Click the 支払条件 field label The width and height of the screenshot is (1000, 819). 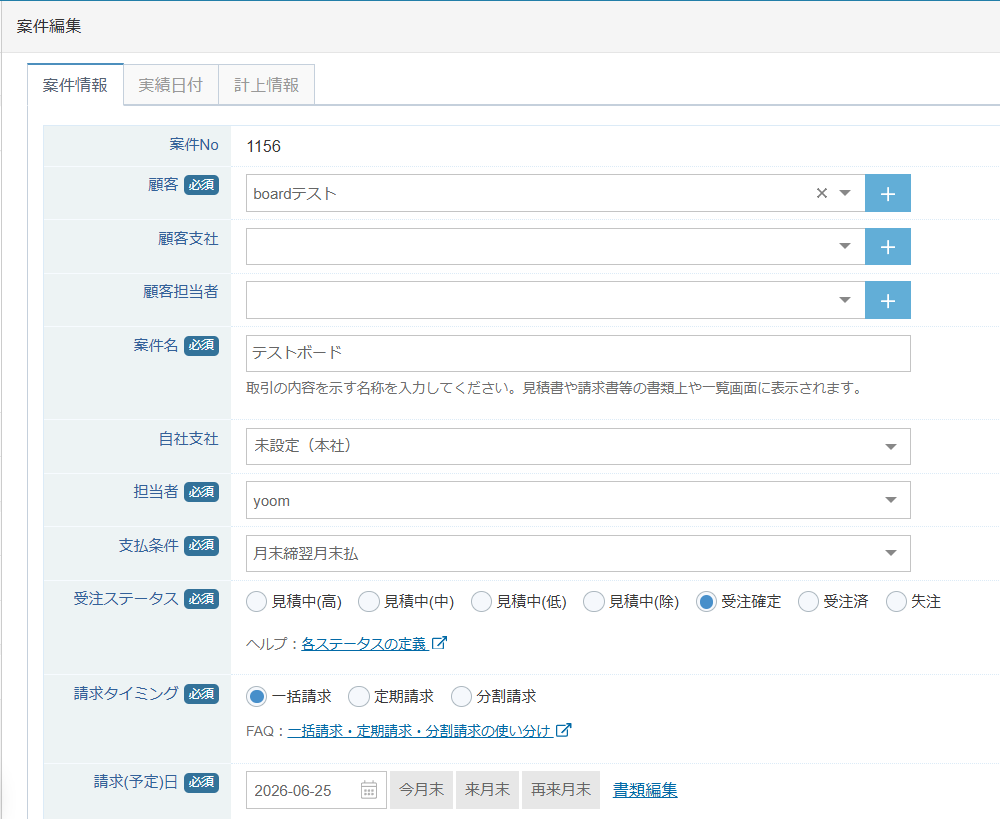(x=149, y=545)
